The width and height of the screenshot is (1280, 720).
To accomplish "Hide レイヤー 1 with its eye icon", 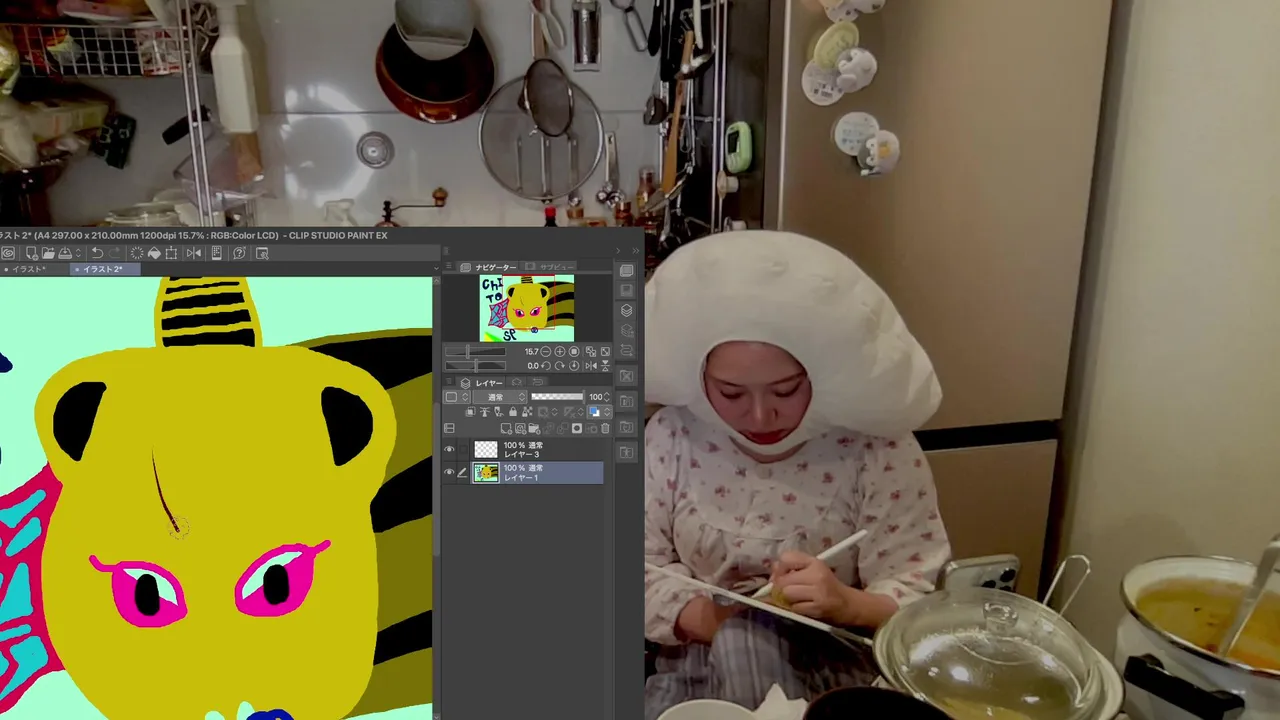I will coord(449,472).
